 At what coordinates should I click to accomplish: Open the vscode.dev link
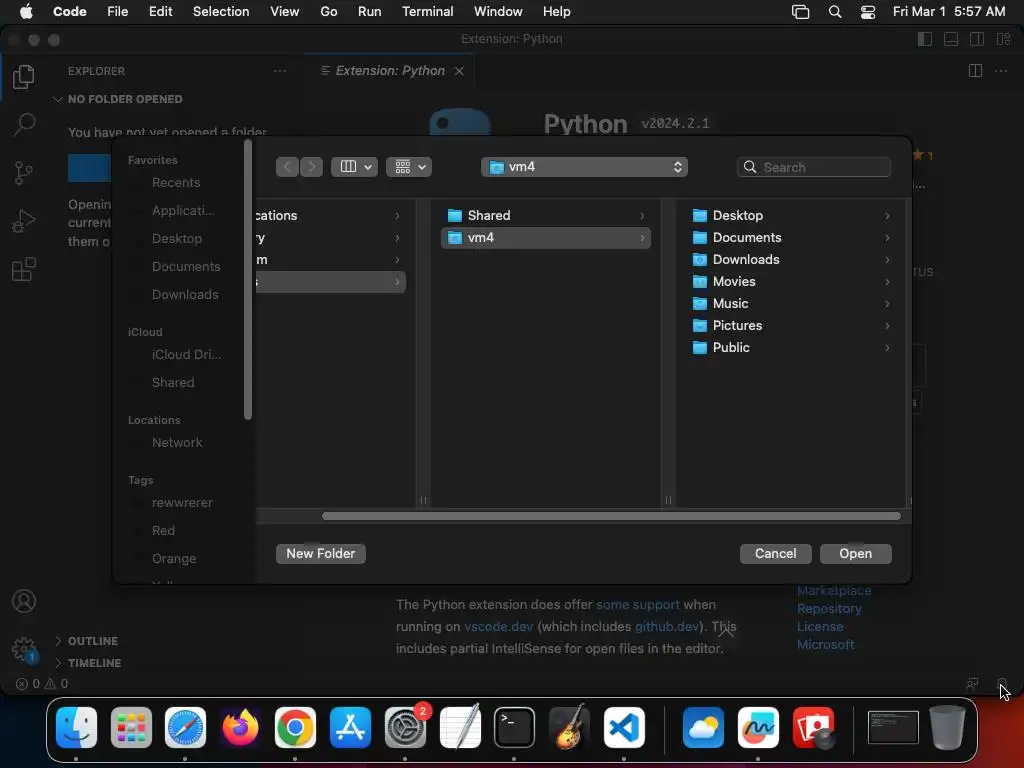coord(498,627)
